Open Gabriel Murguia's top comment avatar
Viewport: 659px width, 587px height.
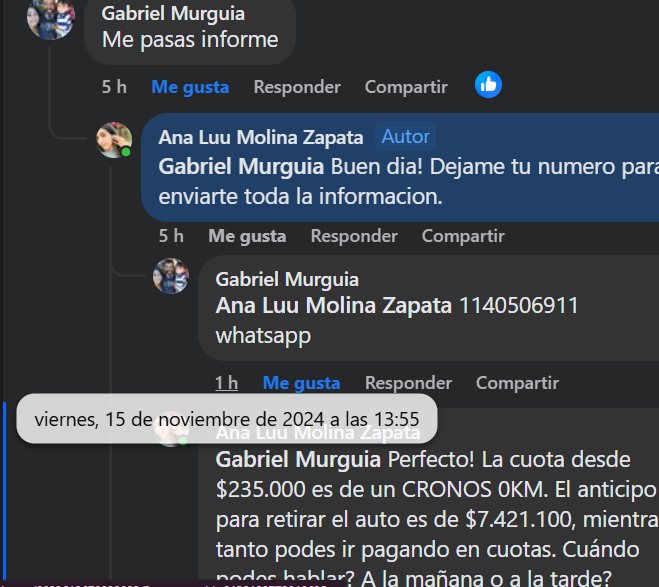point(51,18)
